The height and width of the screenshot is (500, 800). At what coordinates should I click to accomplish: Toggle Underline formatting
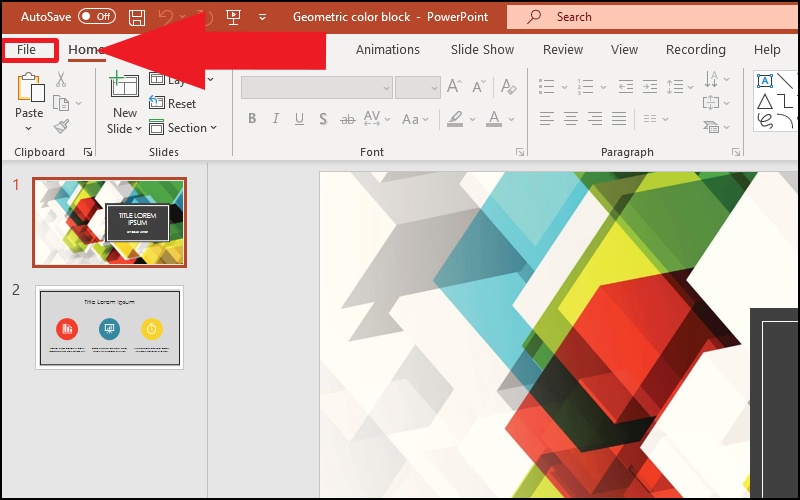pyautogui.click(x=299, y=119)
